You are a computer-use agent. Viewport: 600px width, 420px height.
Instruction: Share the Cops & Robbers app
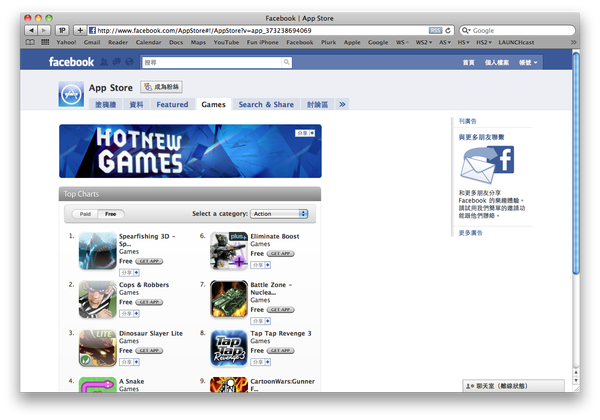[129, 314]
